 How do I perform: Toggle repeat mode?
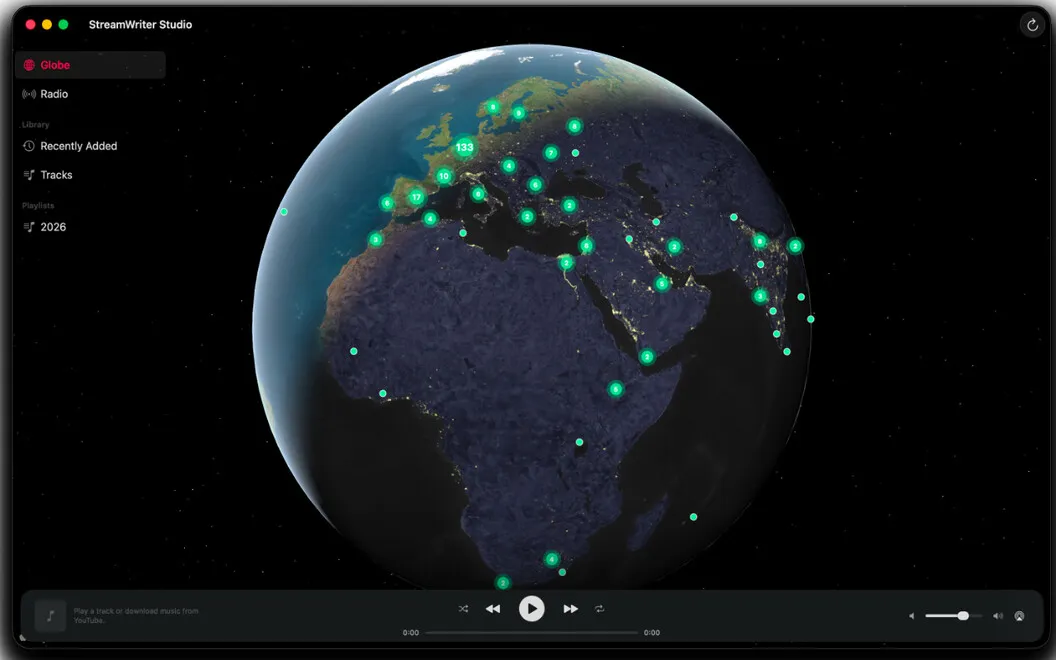tap(599, 609)
